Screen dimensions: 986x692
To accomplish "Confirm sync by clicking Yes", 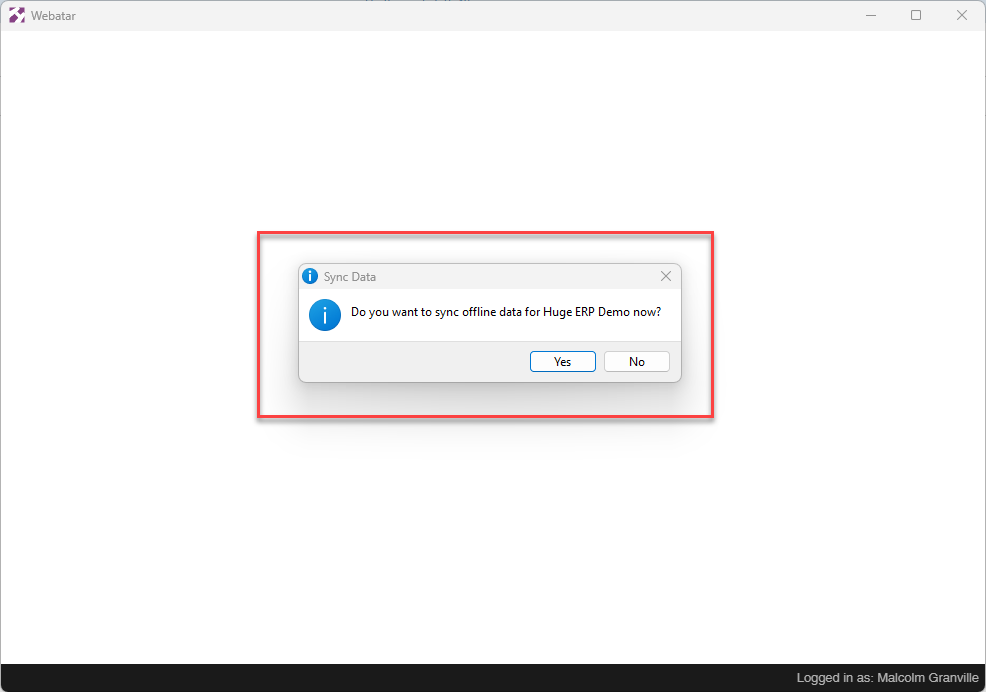I will [x=562, y=362].
